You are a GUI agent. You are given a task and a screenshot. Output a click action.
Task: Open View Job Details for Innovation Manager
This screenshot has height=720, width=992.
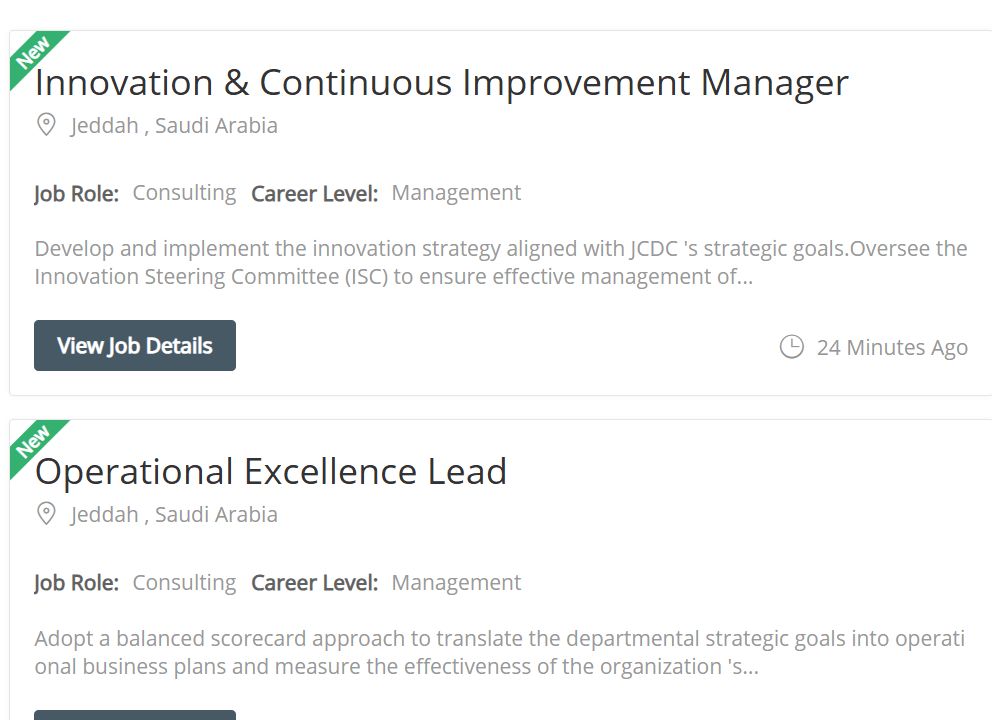pos(135,345)
